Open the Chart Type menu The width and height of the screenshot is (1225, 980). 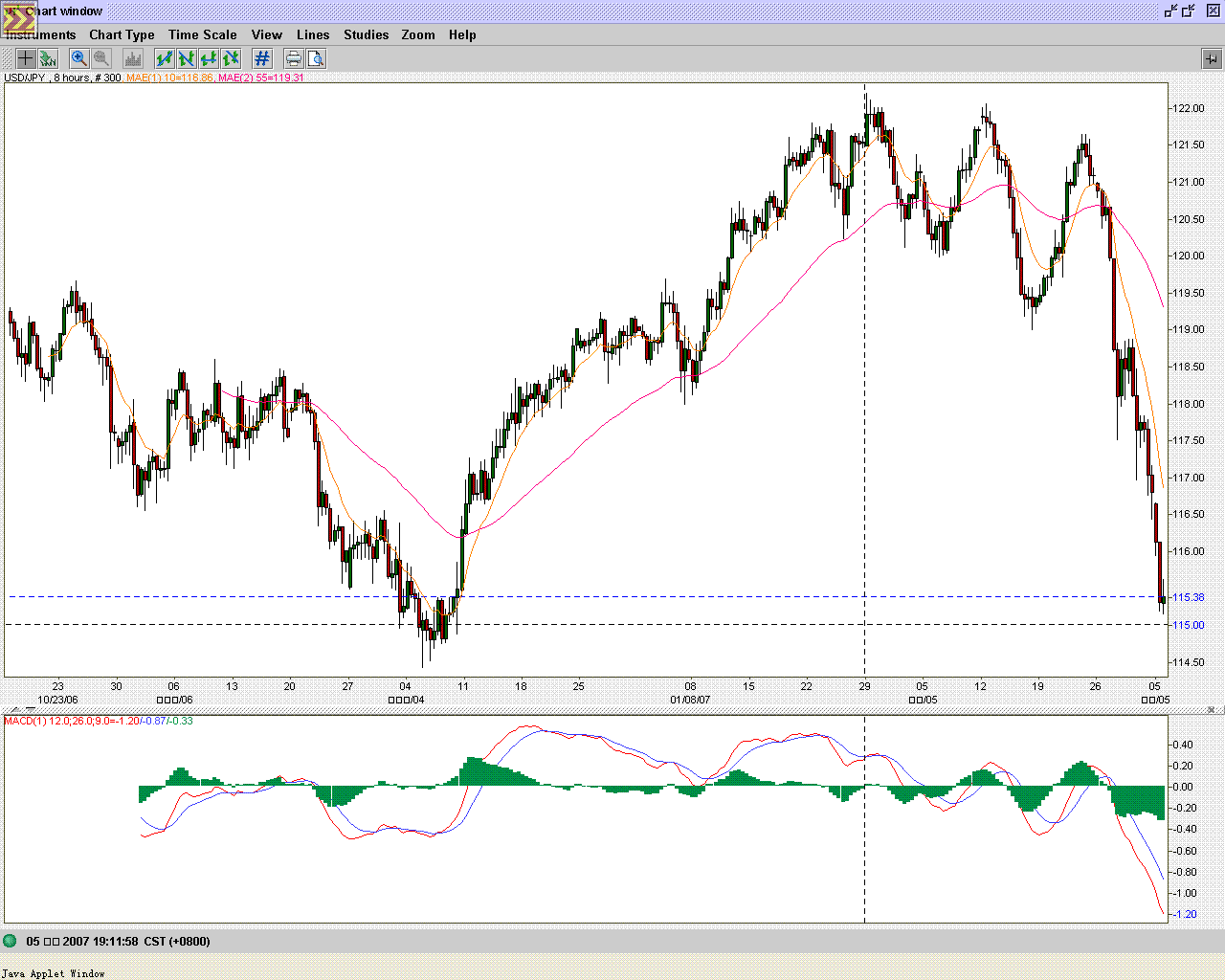tap(122, 34)
